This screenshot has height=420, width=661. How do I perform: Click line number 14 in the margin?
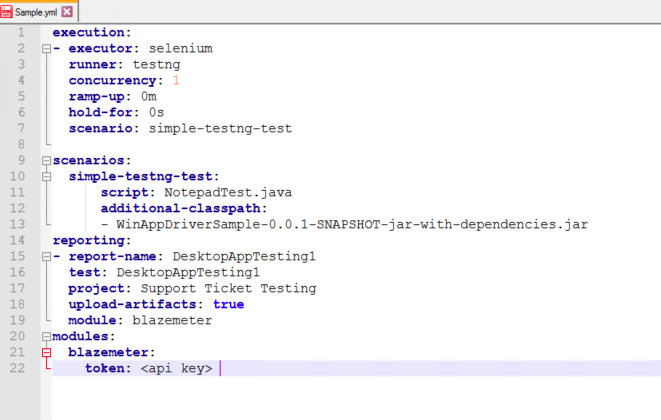17,240
